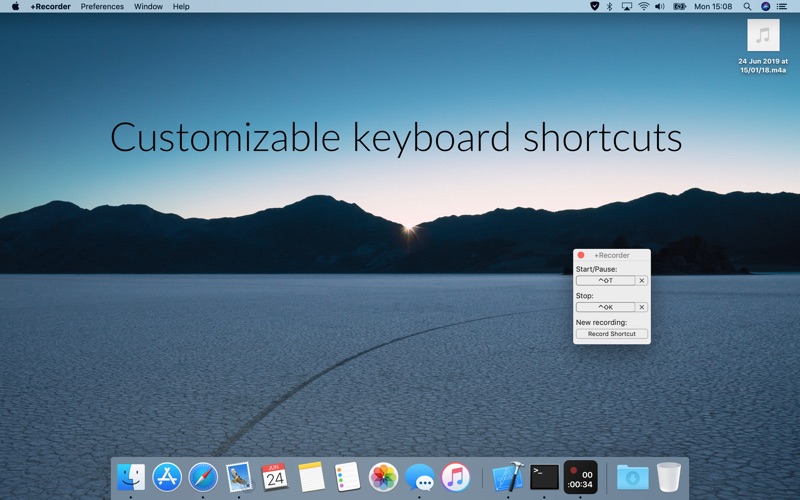Viewport: 800px width, 500px height.
Task: Clear the Start/Pause shortcut
Action: click(x=642, y=280)
